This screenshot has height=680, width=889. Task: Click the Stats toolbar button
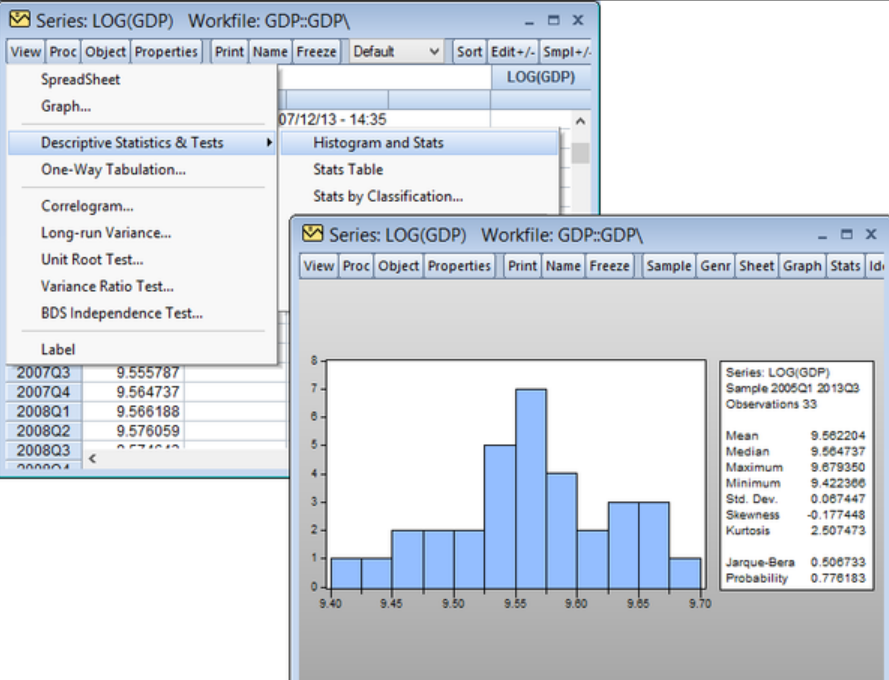click(845, 266)
